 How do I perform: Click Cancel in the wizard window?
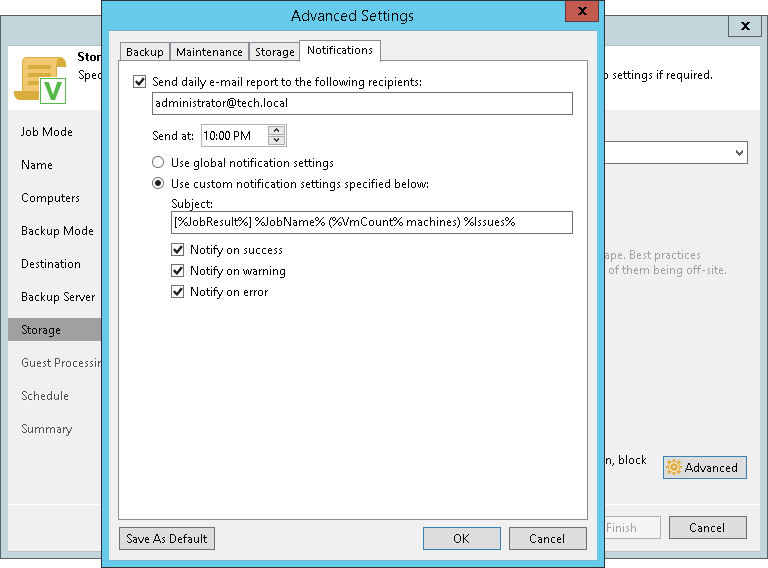(x=707, y=528)
